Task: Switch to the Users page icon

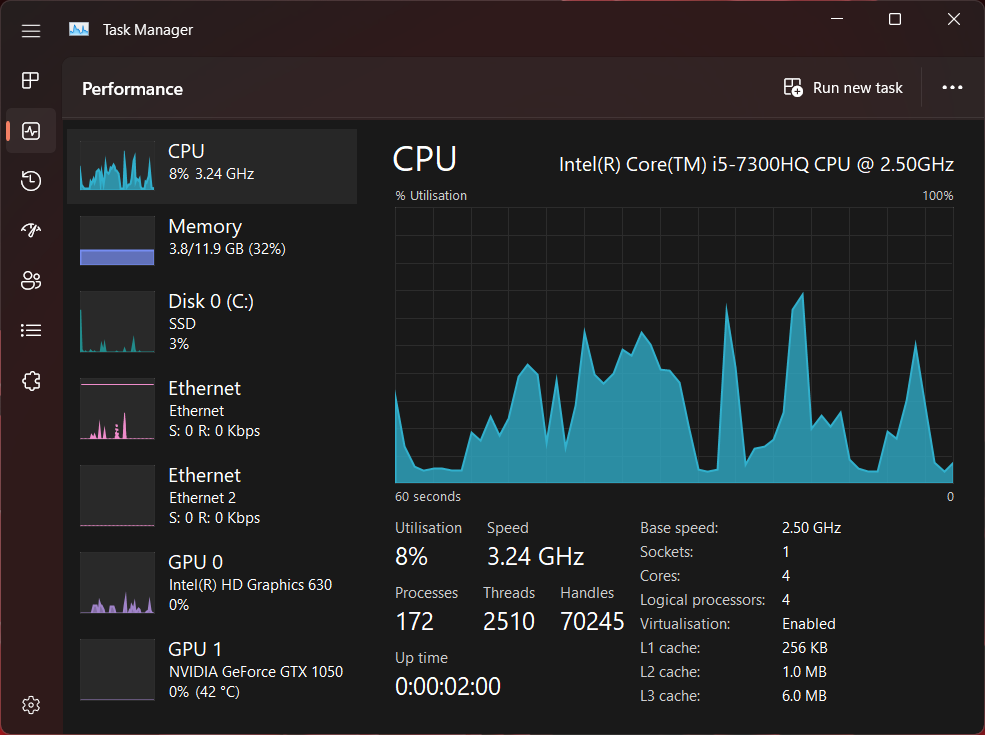Action: tap(31, 281)
